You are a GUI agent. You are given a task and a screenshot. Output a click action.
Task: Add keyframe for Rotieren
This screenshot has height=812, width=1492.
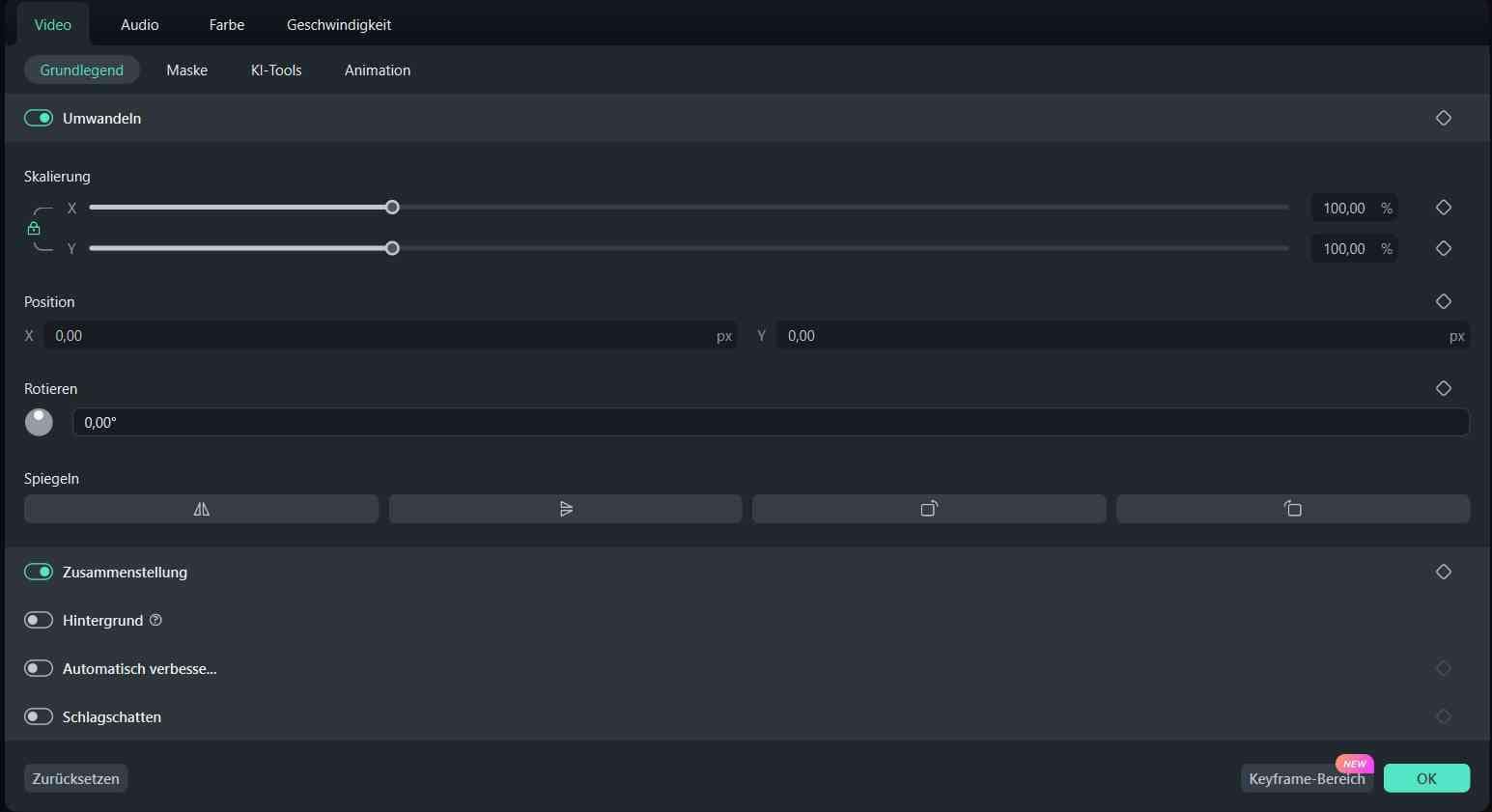1444,388
